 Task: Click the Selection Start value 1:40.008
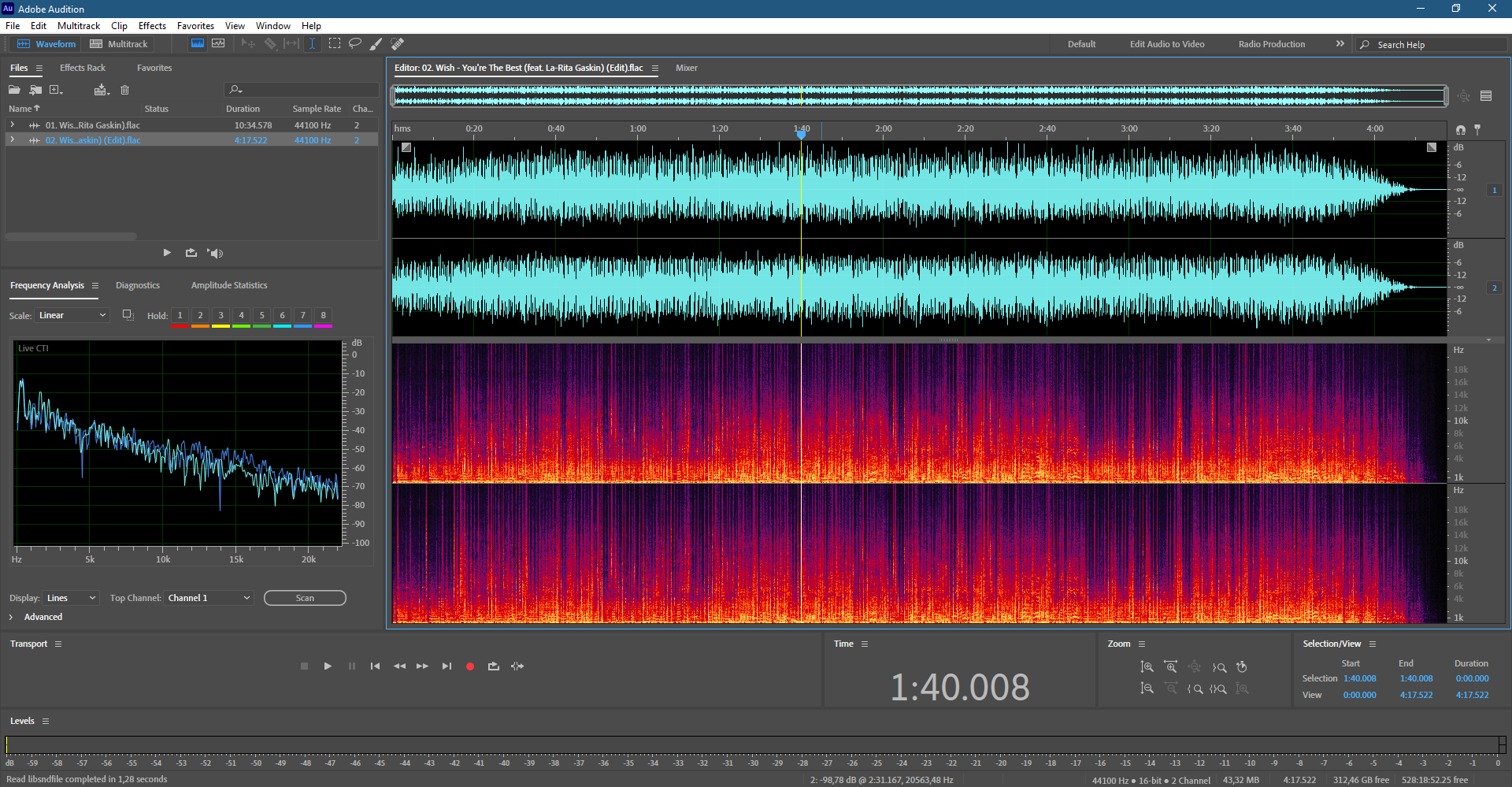[x=1360, y=678]
